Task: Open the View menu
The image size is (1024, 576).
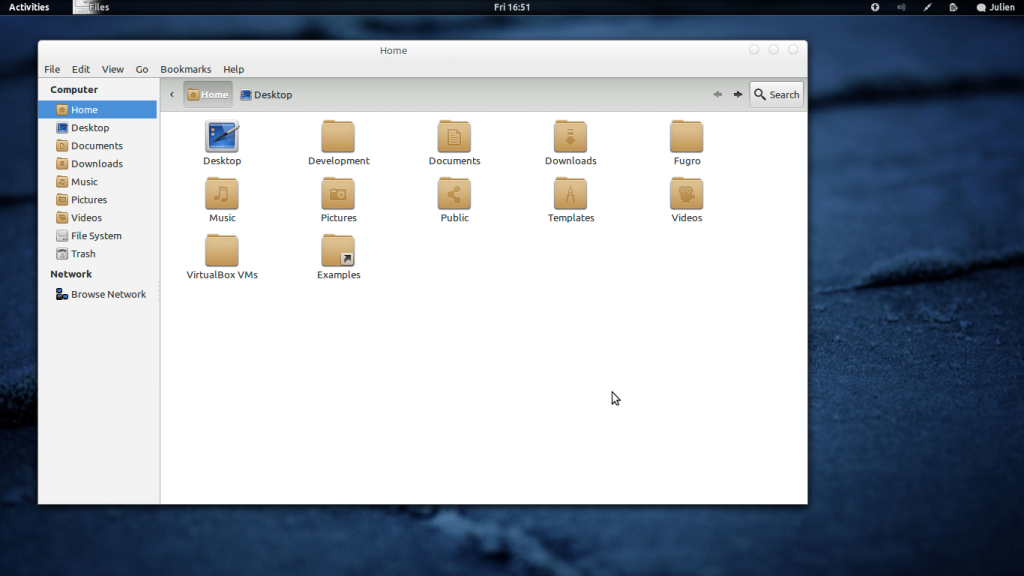Action: pos(113,70)
